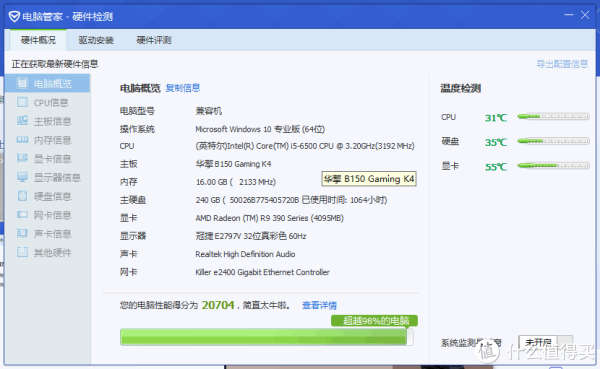Click the 主硬盘 row label
600x369 pixels.
pyautogui.click(x=133, y=200)
